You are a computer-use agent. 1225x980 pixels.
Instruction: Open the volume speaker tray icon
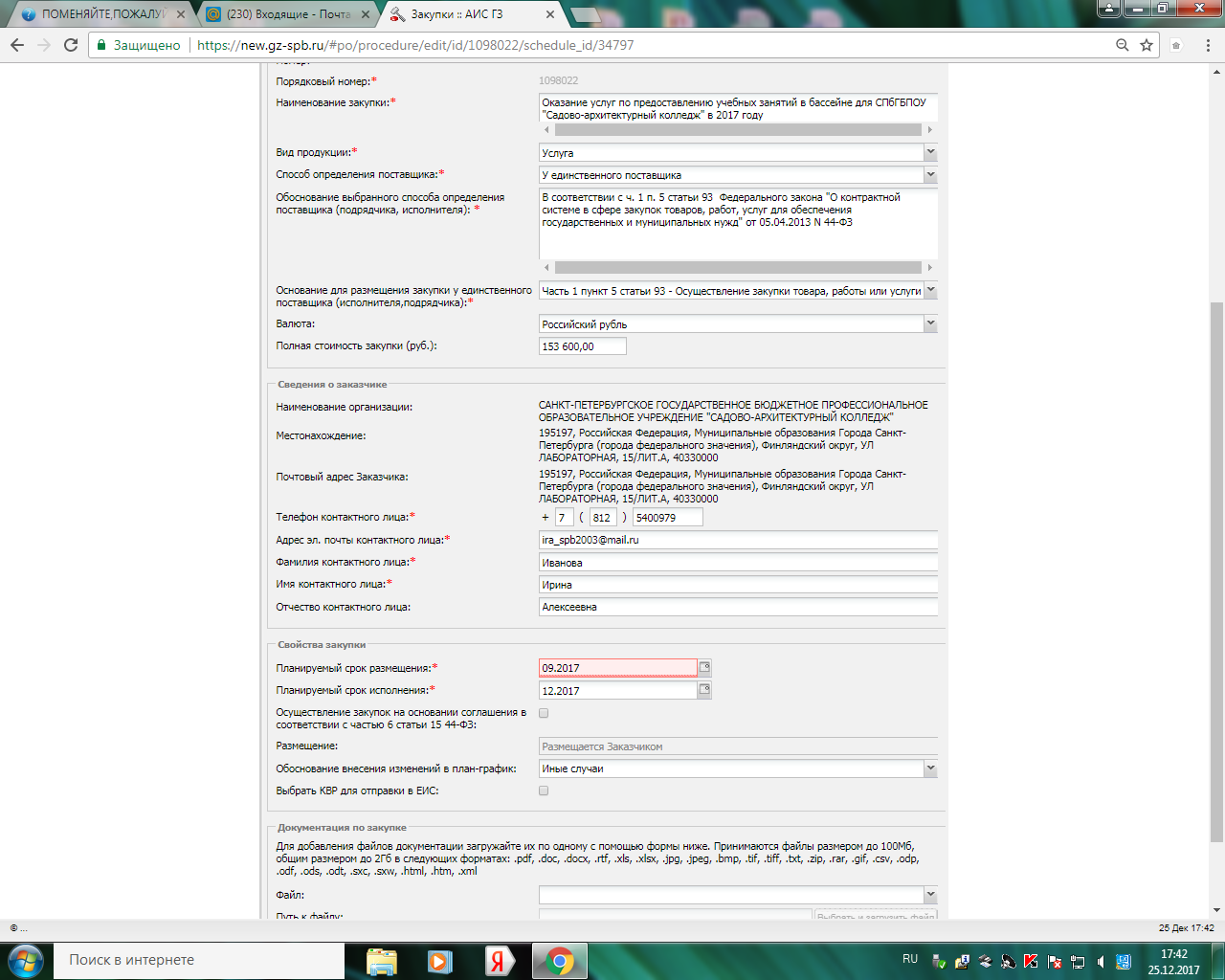click(x=1101, y=961)
